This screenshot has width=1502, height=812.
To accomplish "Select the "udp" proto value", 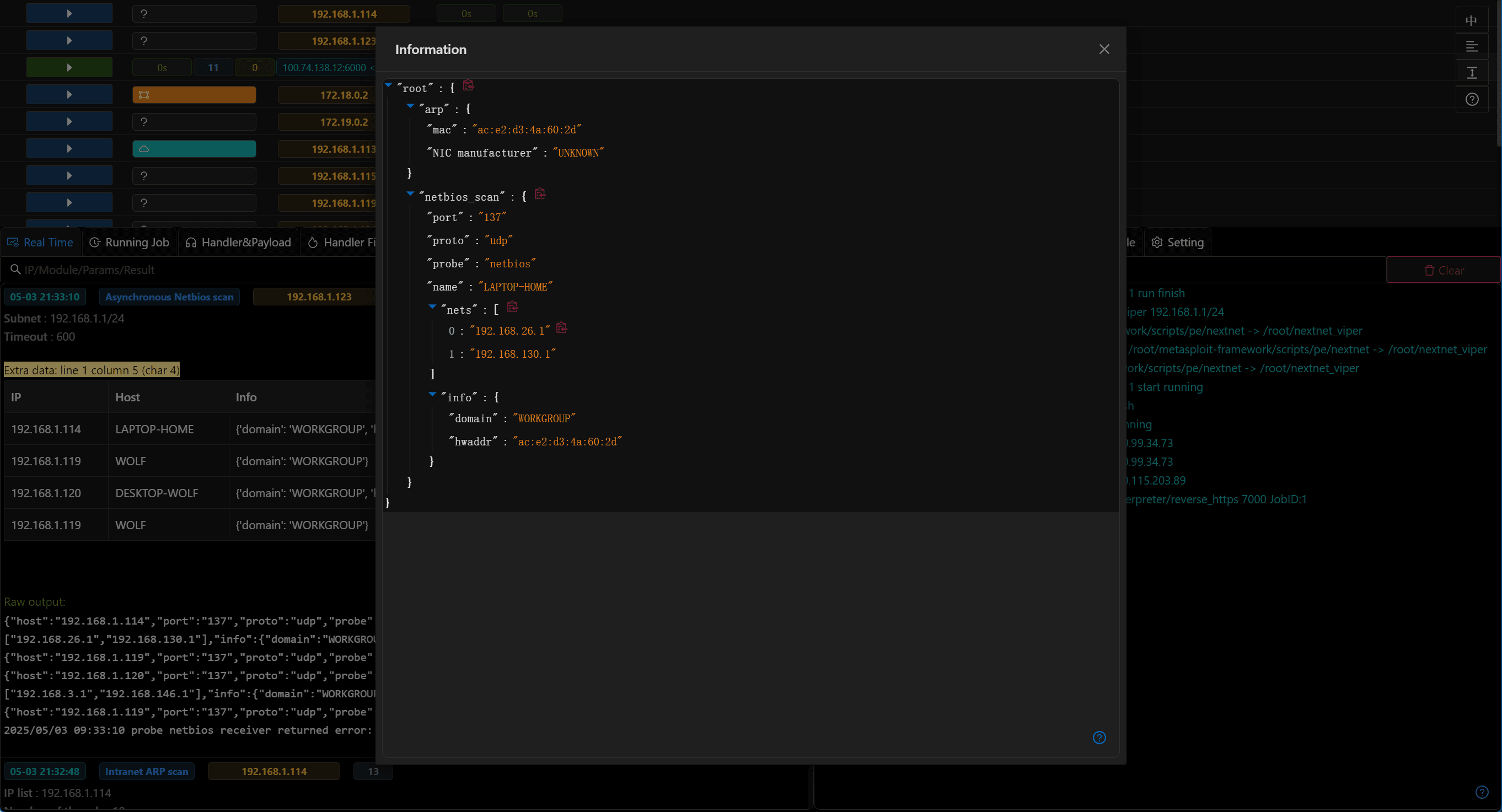I will click(x=498, y=240).
